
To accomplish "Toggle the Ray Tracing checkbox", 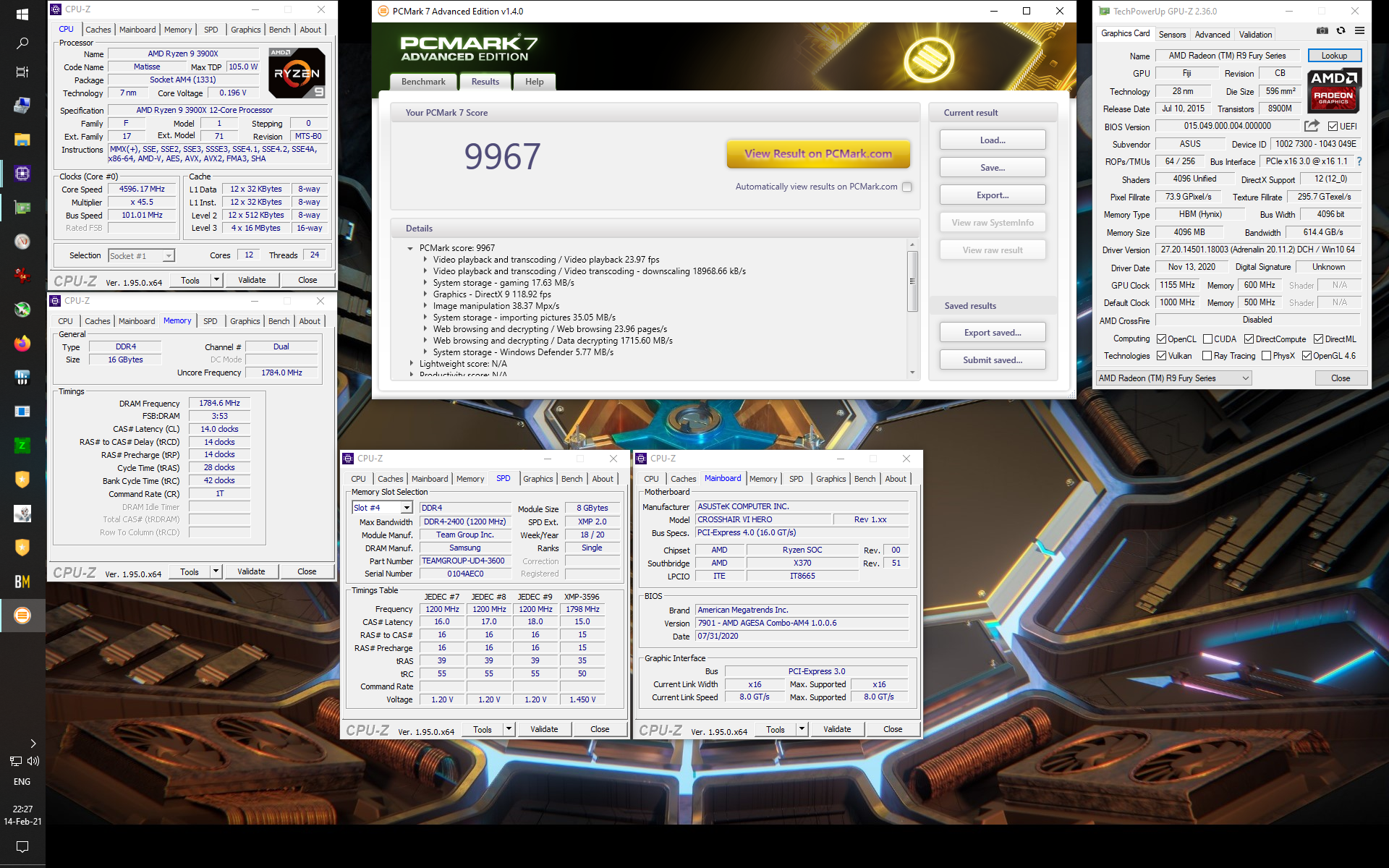I will tap(1207, 356).
